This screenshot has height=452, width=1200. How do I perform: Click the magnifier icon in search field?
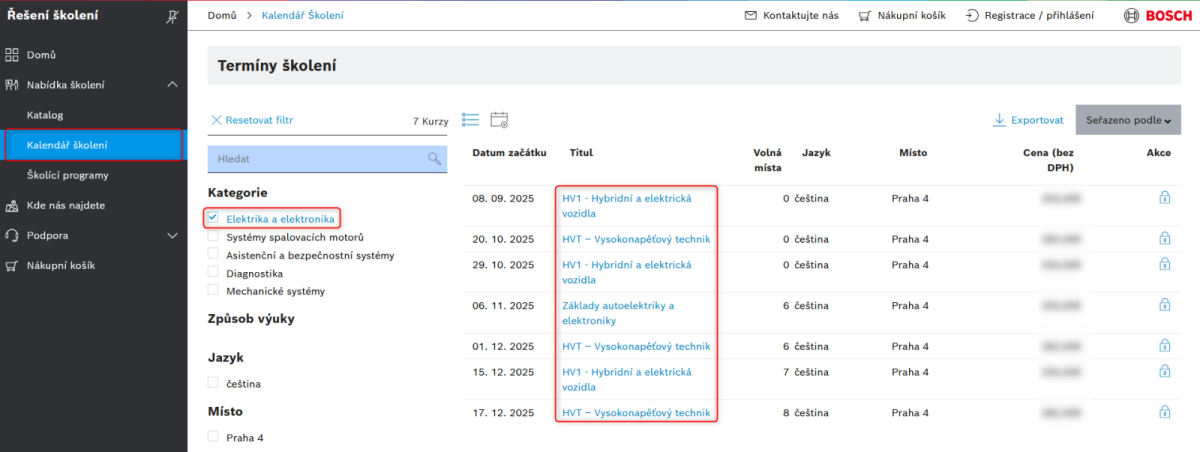[434, 159]
